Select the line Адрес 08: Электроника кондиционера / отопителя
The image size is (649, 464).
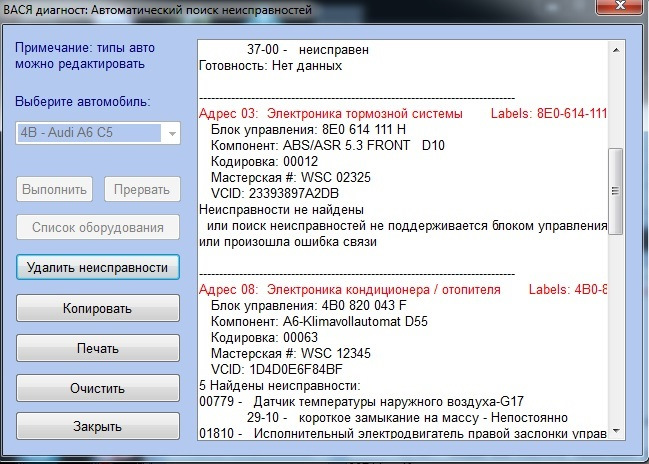(x=350, y=289)
